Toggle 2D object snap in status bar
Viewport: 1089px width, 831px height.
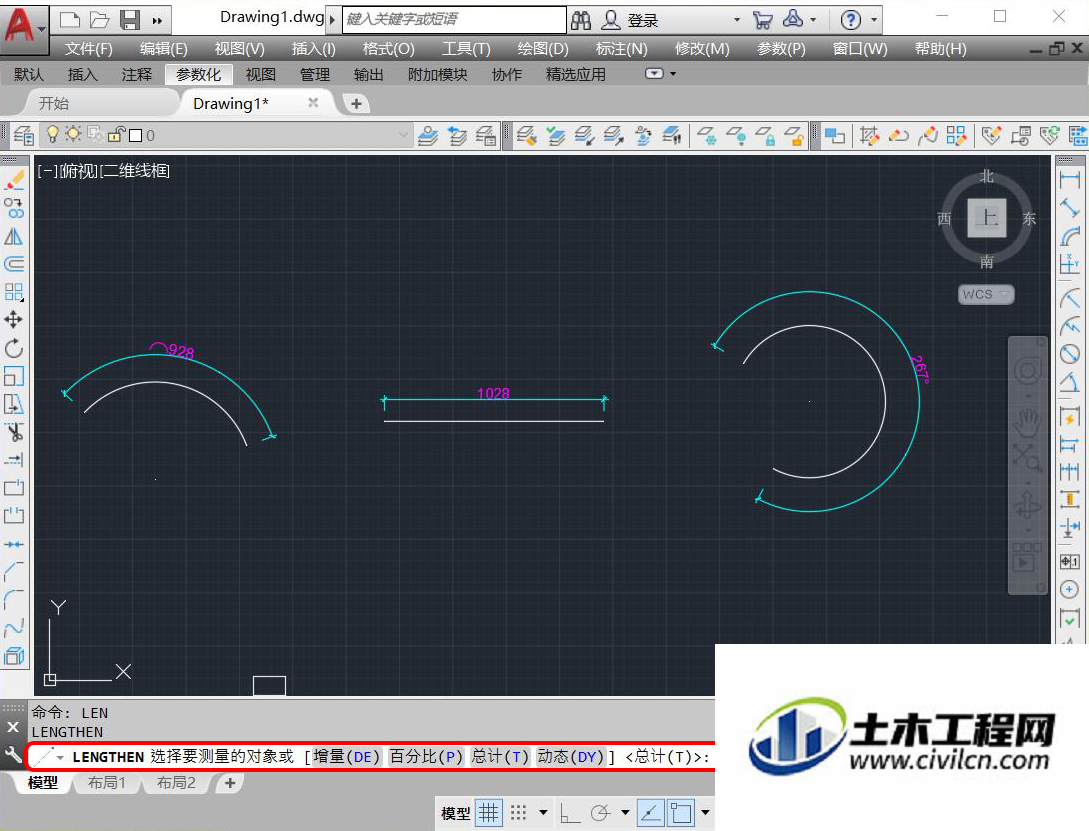point(681,812)
